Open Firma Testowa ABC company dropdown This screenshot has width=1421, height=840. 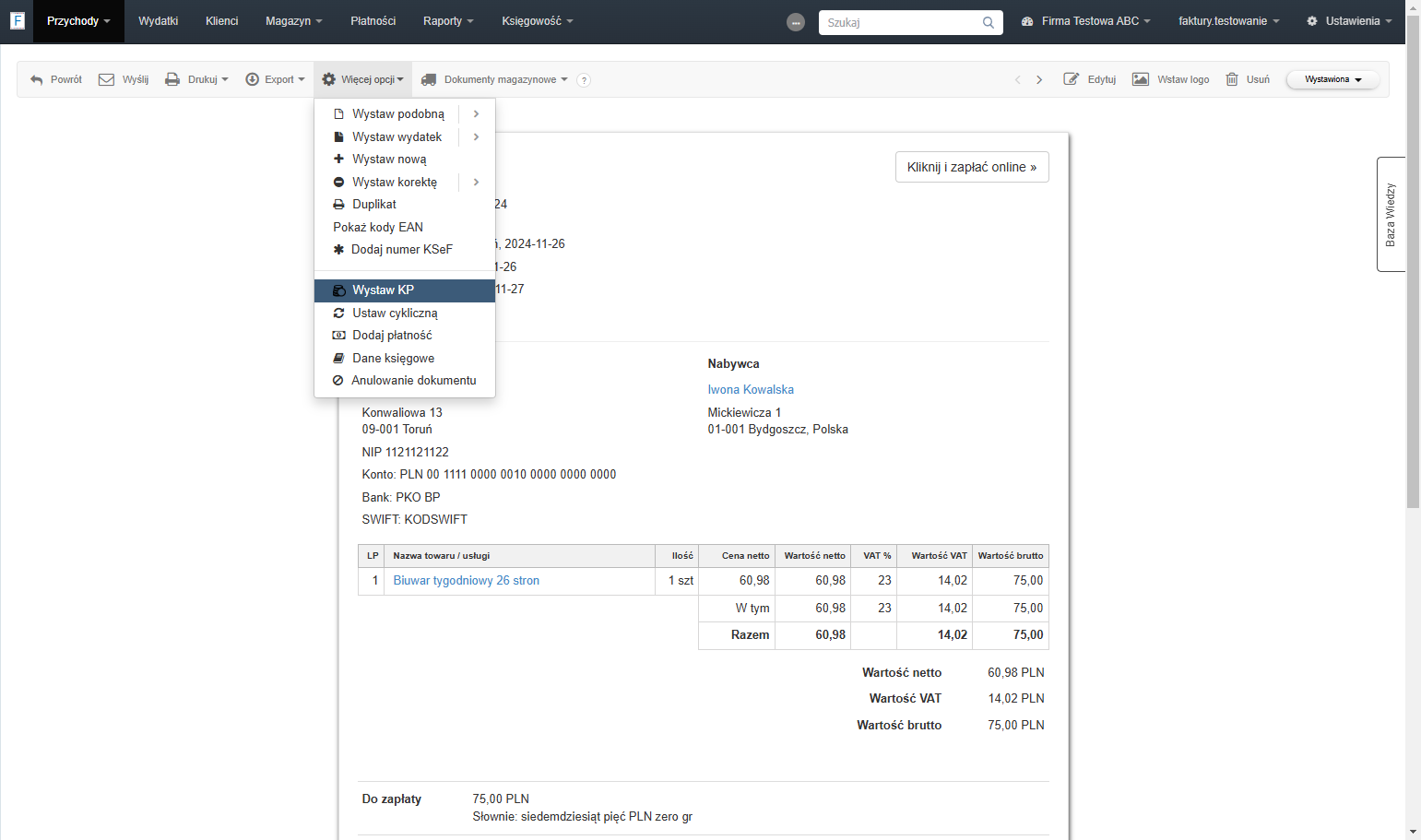[1085, 21]
